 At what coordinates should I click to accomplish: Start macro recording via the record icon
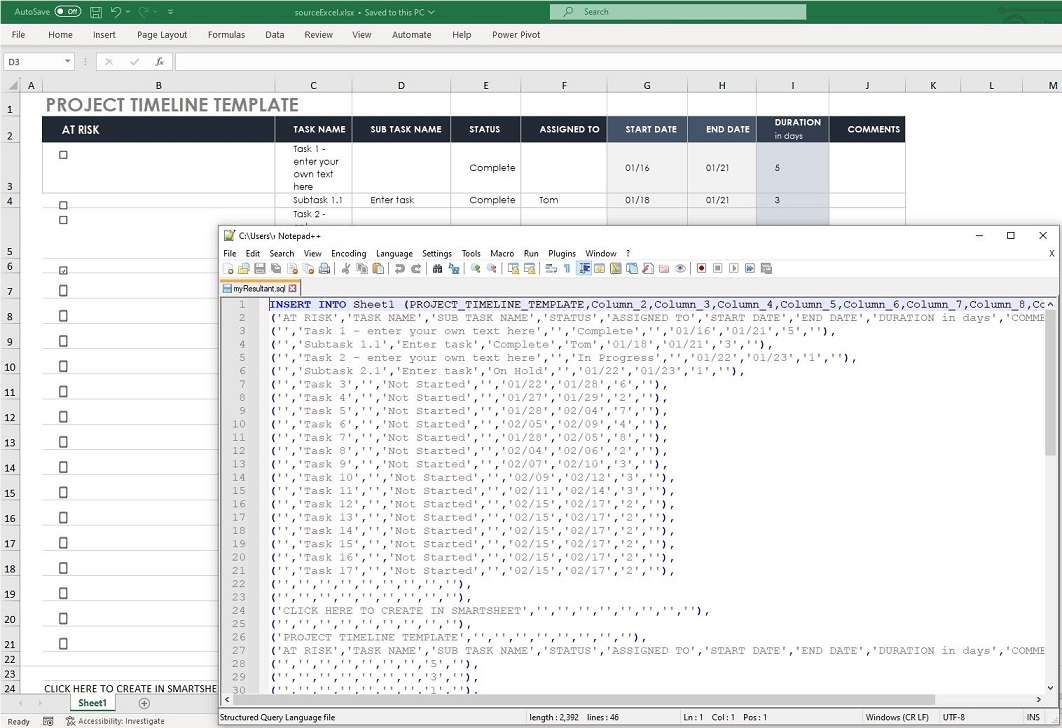pos(702,268)
